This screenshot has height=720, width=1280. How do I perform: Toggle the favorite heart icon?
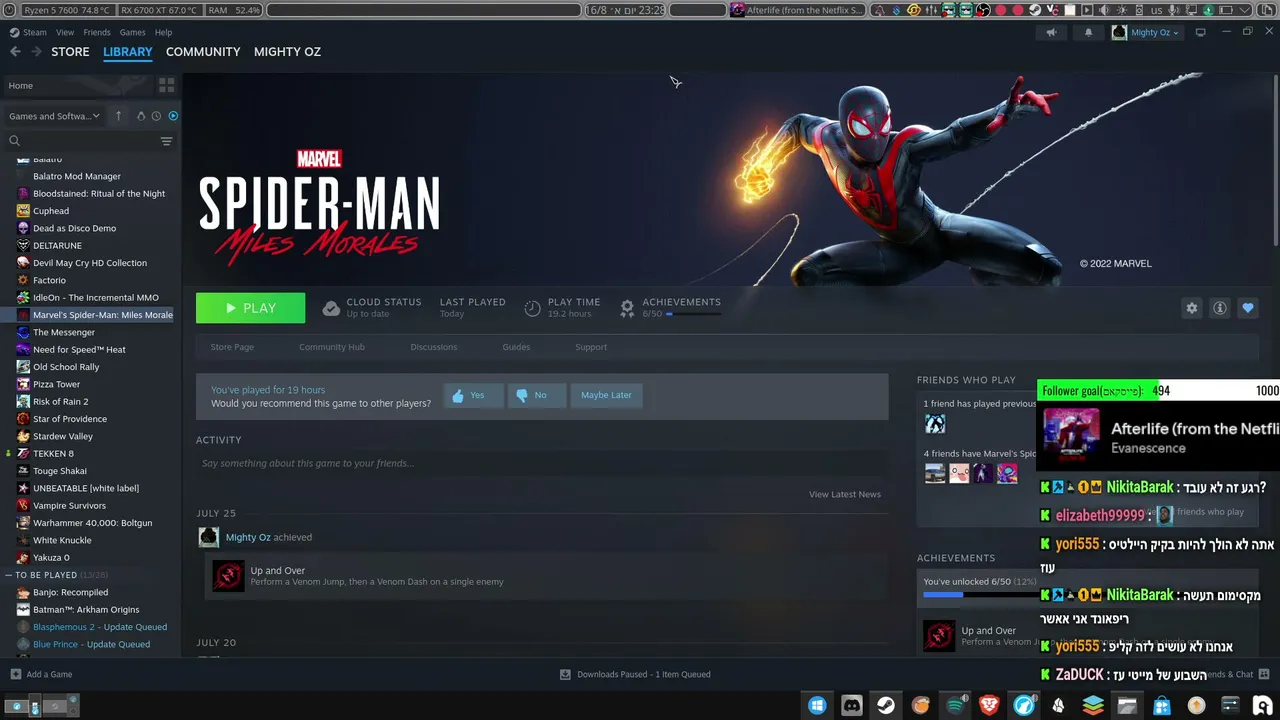pyautogui.click(x=1247, y=308)
